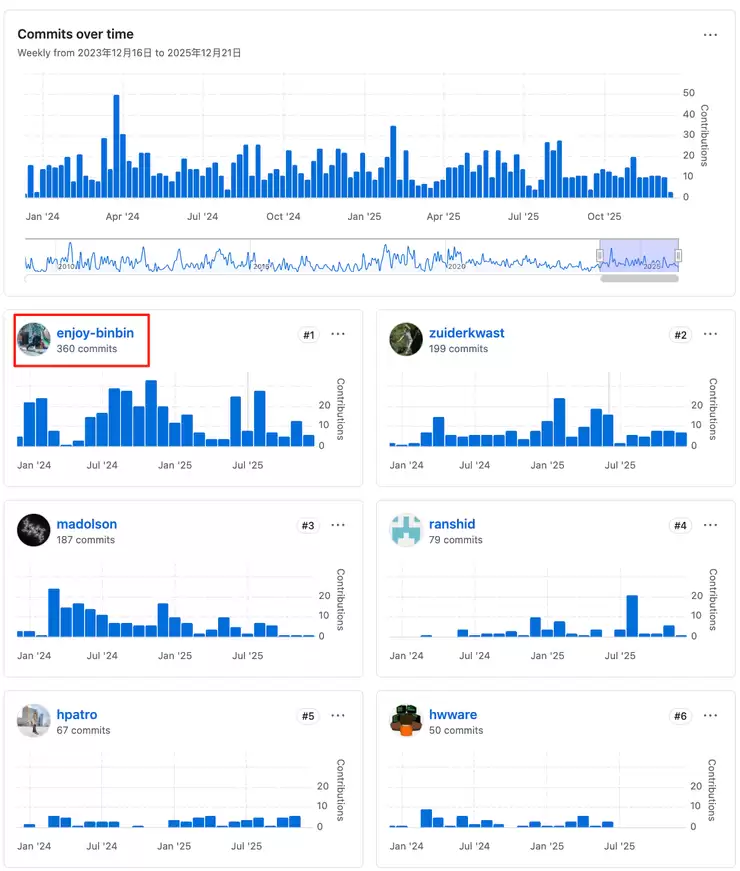Expand the three-dot menu on zuiderkwast's card

pyautogui.click(x=710, y=334)
